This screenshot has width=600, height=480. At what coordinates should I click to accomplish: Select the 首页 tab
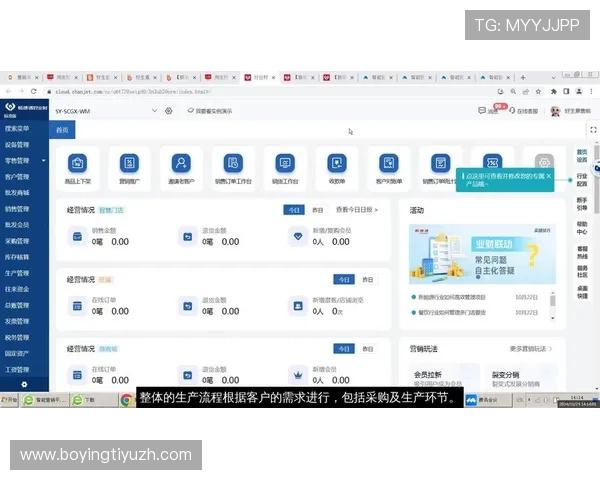coord(62,130)
